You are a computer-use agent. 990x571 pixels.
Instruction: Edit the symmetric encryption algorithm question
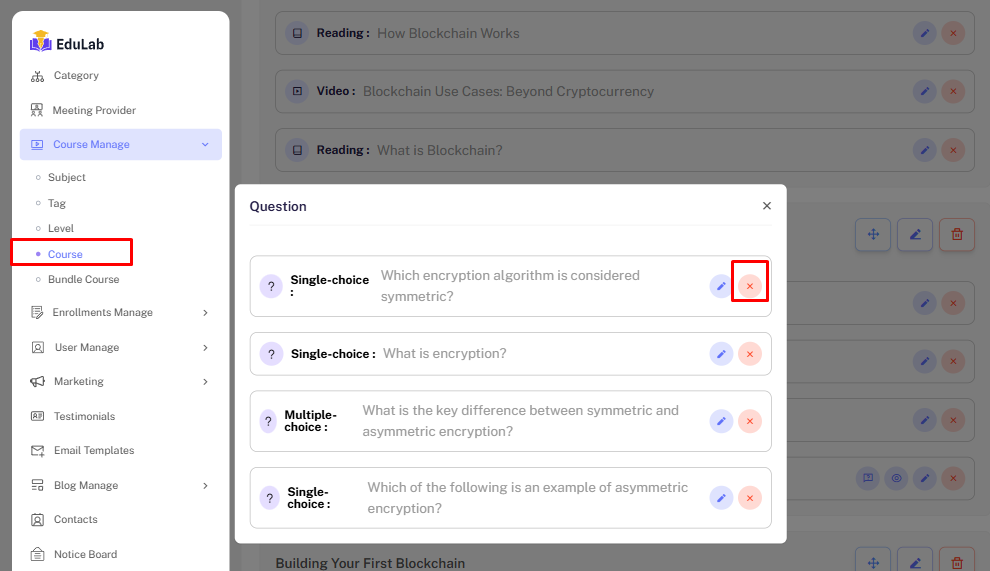point(721,286)
